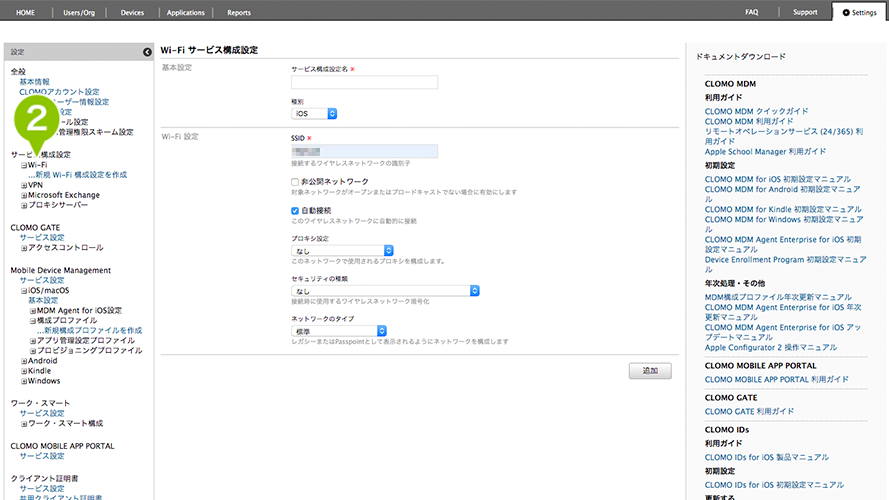The width and height of the screenshot is (889, 500).
Task: Collapse iOS/macOS tree node
Action: point(24,291)
